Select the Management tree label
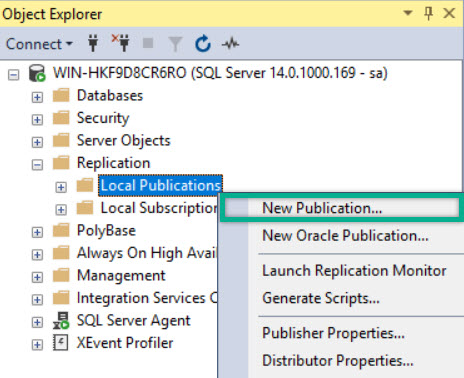464x378 pixels. (121, 276)
